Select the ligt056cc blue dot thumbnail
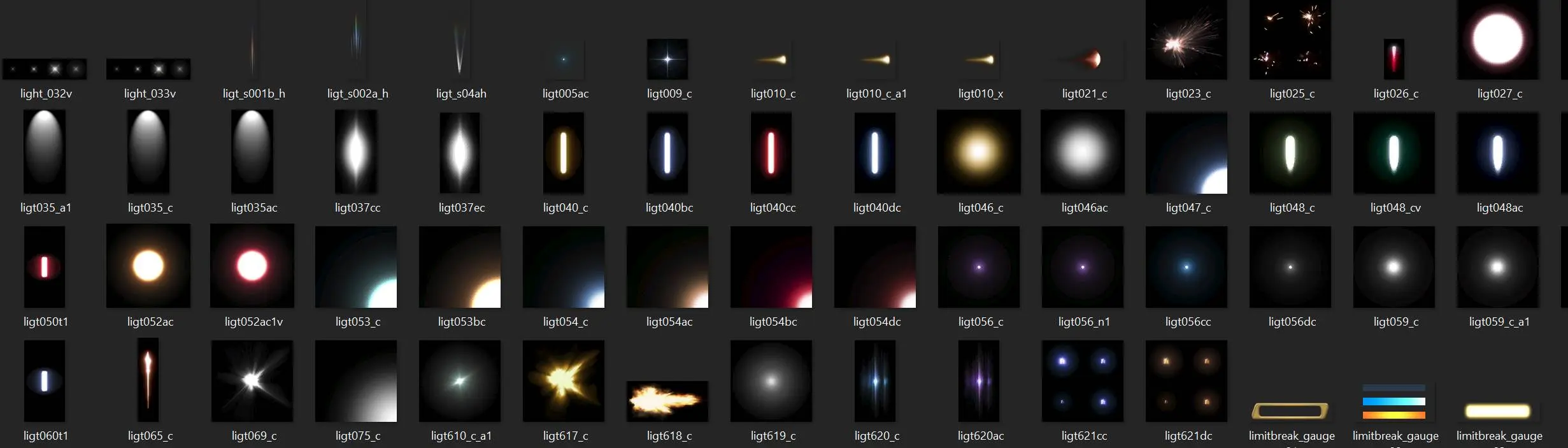 [1187, 267]
